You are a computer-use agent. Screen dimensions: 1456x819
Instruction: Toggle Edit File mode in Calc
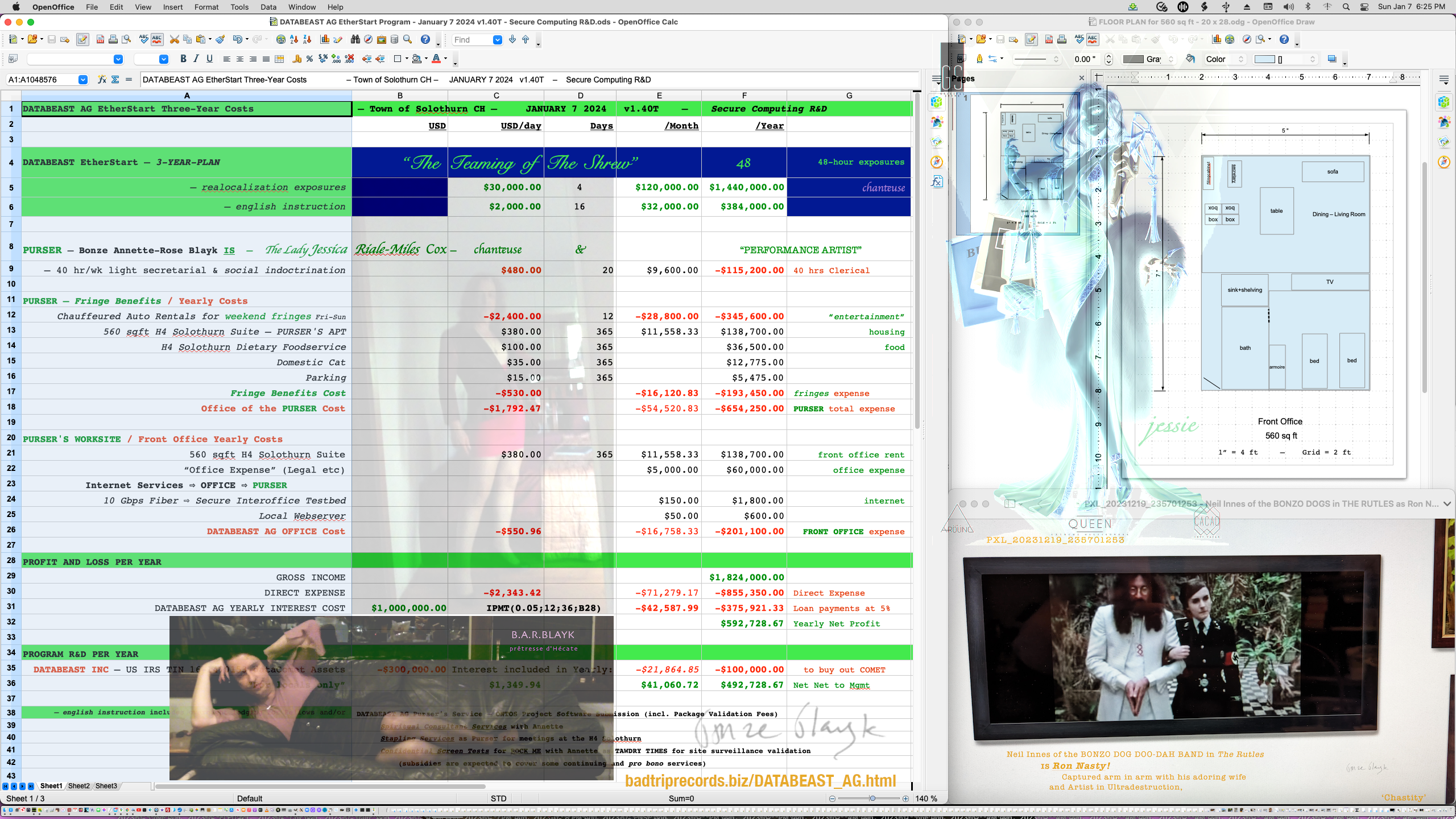coord(82,39)
